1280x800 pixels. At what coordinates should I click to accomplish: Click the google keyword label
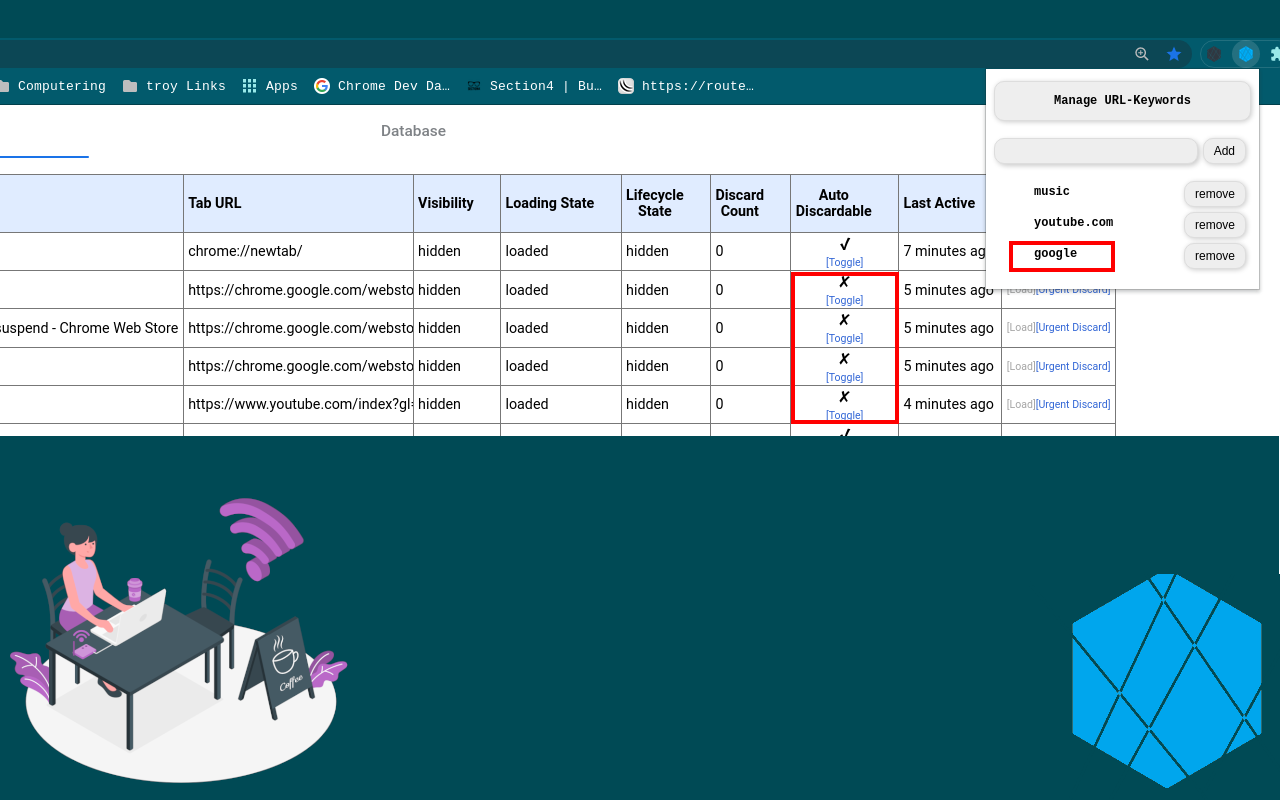pyautogui.click(x=1056, y=254)
